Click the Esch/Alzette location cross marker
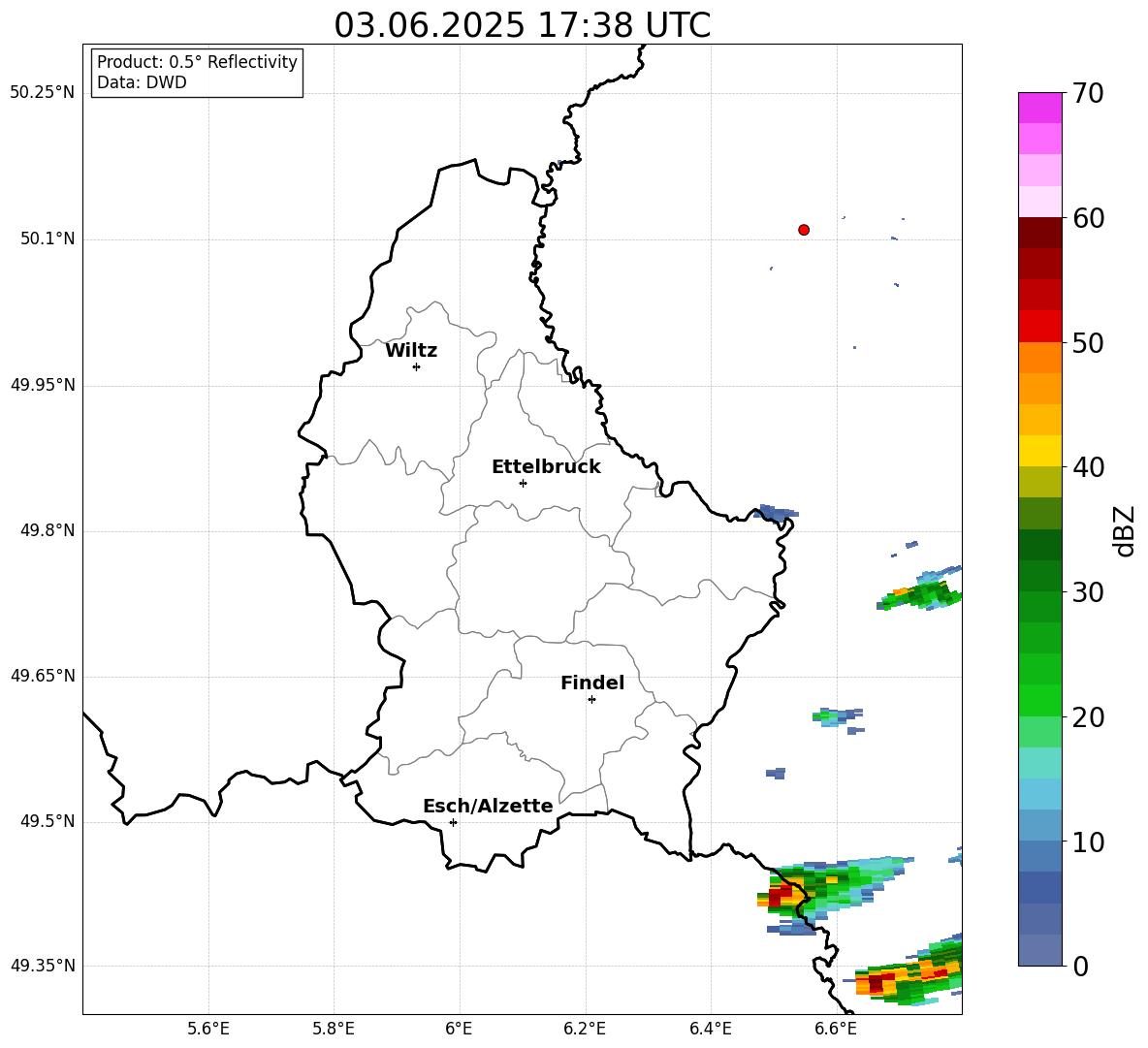The image size is (1148, 1048). [x=453, y=822]
